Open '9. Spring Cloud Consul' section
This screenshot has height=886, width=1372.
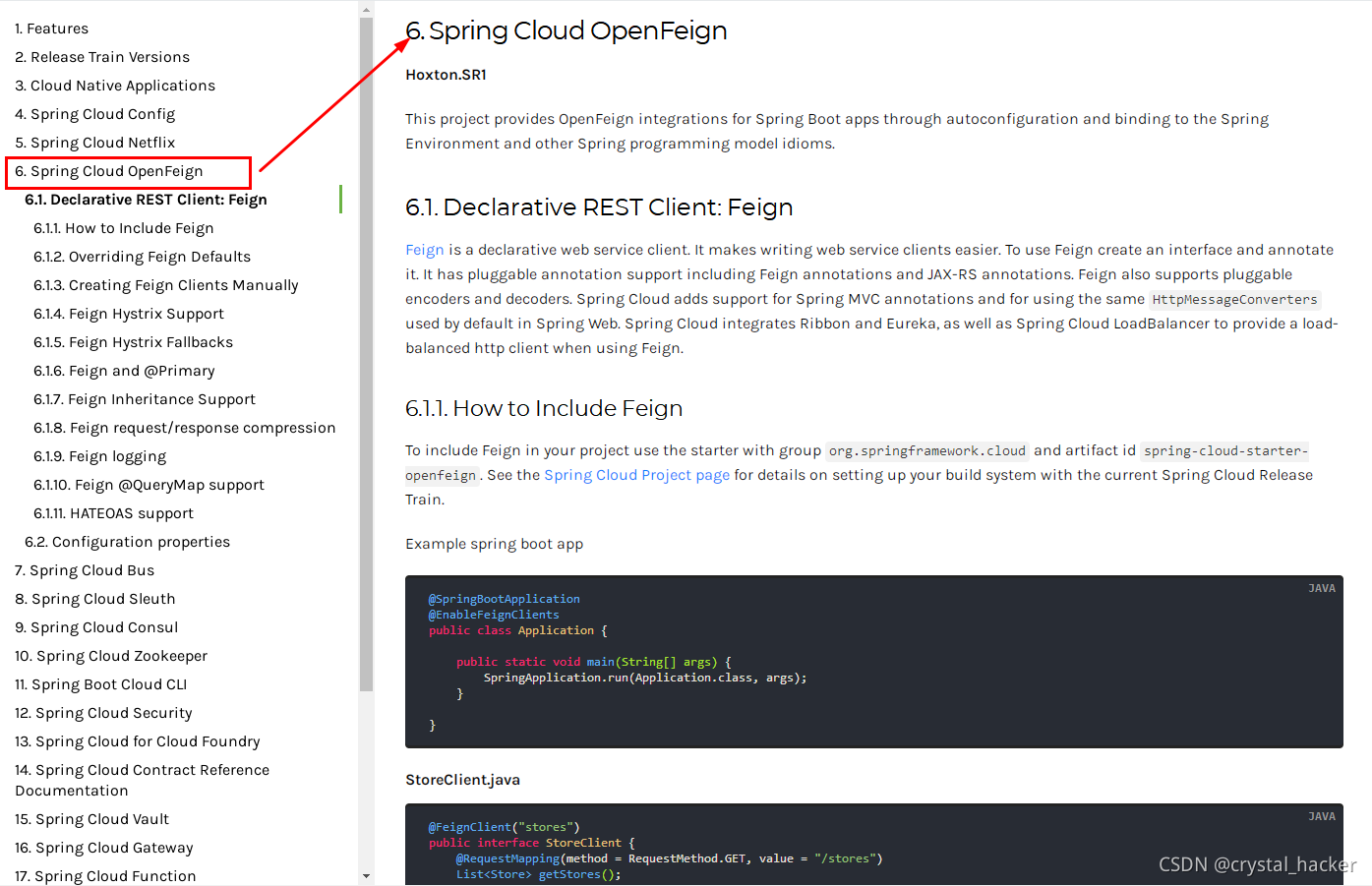coord(96,627)
